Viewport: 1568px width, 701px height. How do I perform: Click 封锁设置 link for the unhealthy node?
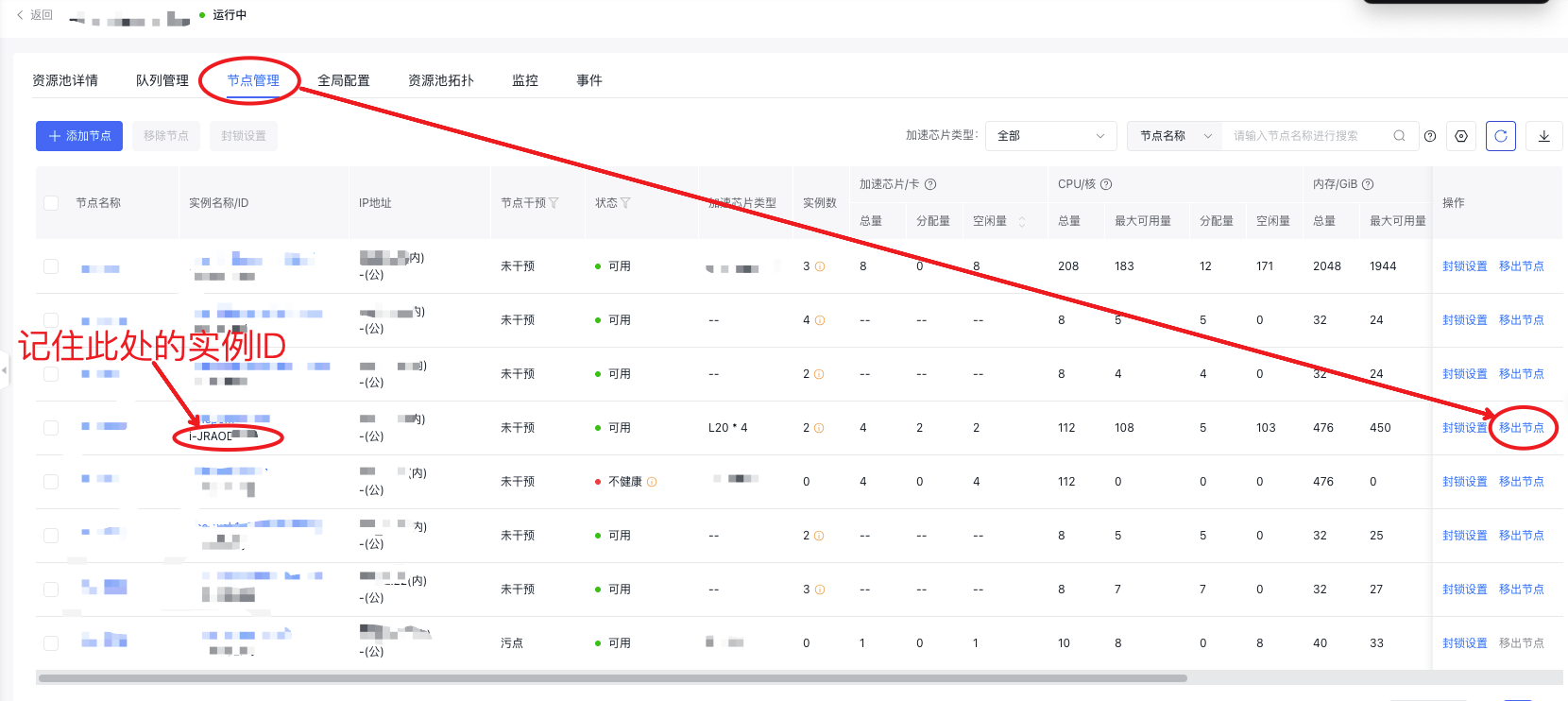tap(1464, 482)
